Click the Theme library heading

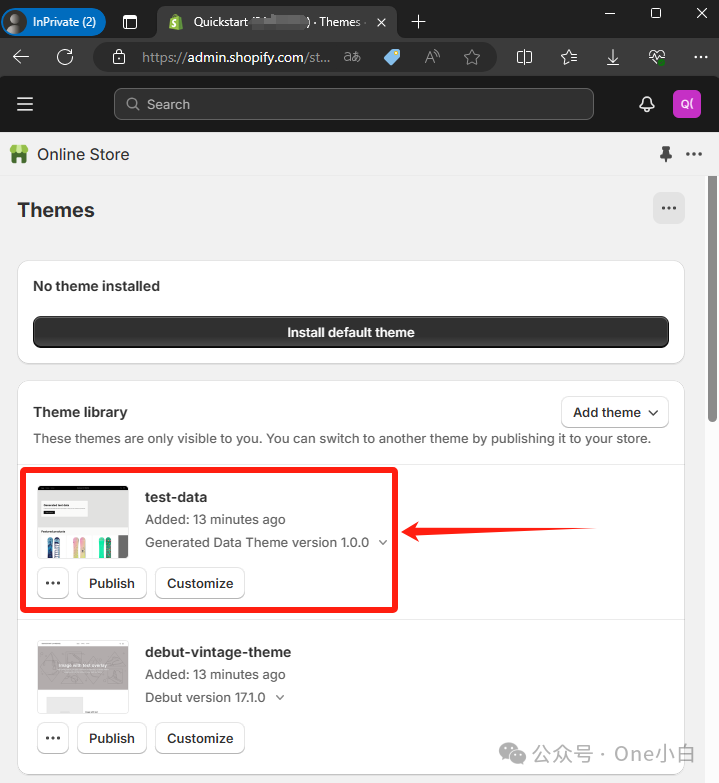click(80, 412)
